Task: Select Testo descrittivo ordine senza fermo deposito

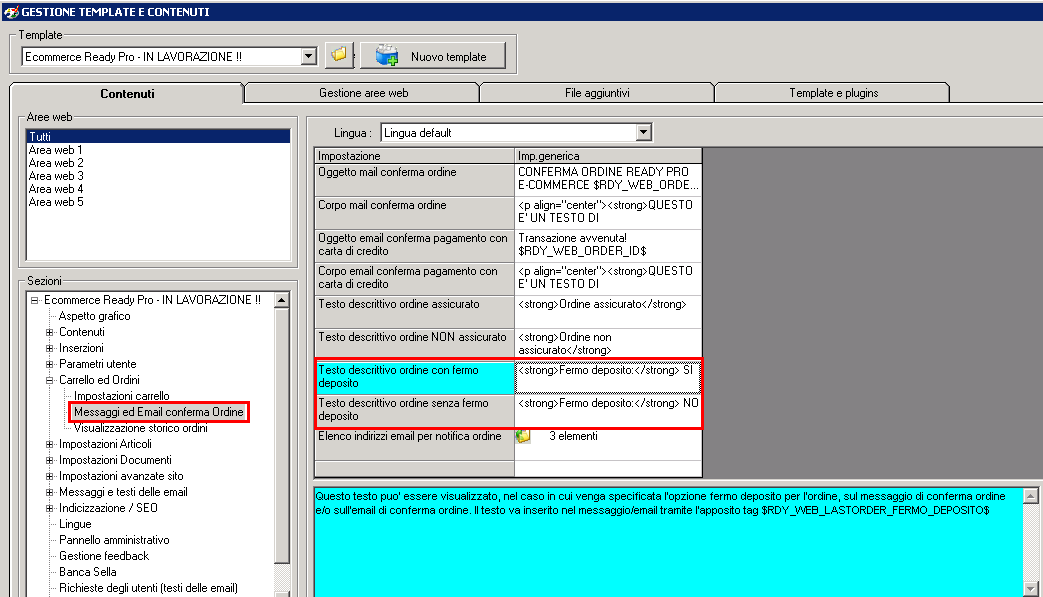Action: click(x=414, y=411)
